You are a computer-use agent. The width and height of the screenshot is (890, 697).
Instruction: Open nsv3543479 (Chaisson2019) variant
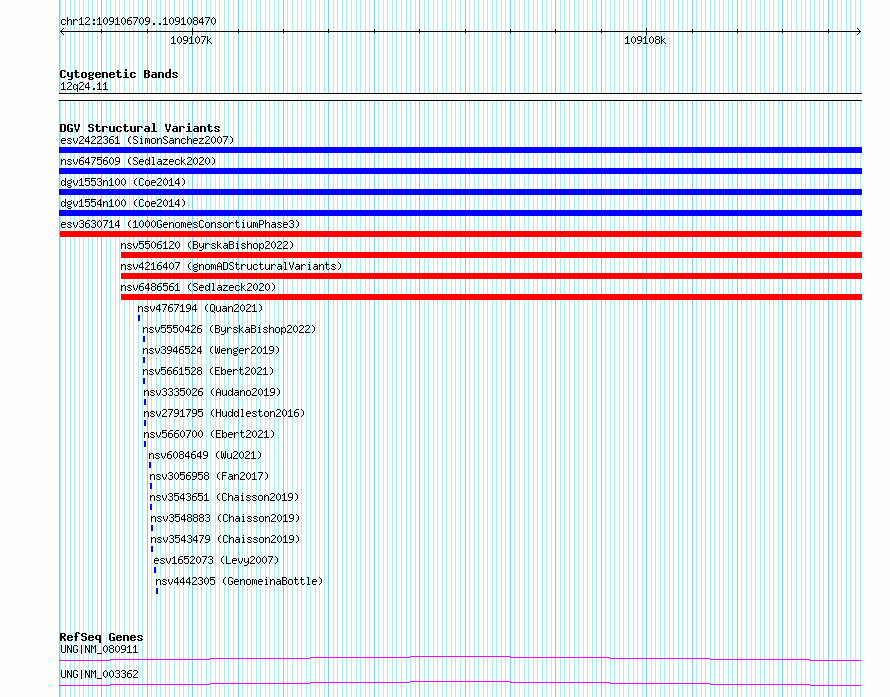pos(226,539)
